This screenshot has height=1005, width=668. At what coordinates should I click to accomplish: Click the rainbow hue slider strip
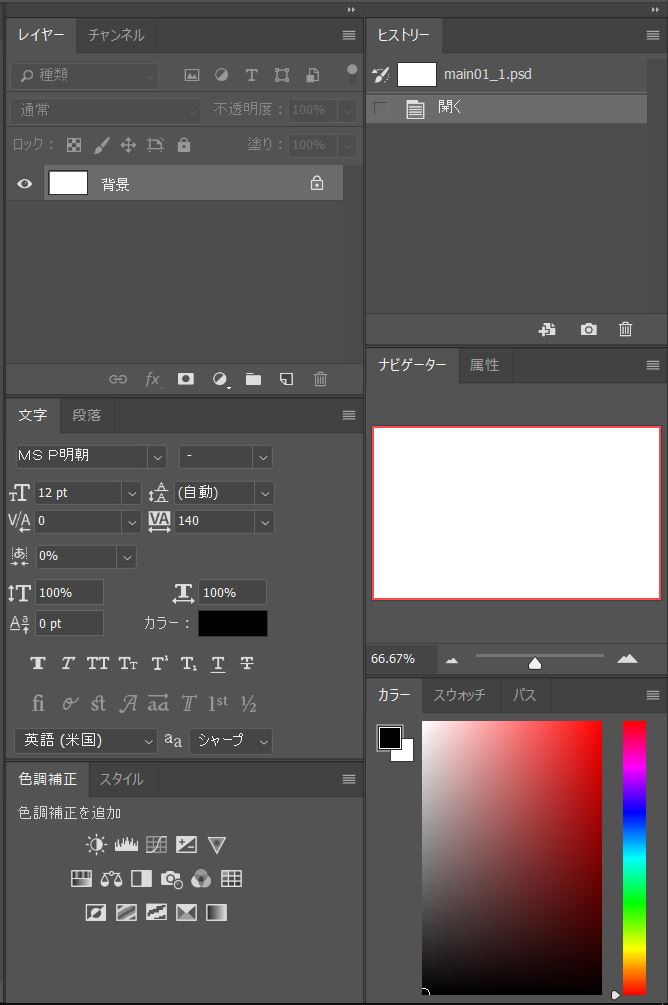click(x=634, y=858)
